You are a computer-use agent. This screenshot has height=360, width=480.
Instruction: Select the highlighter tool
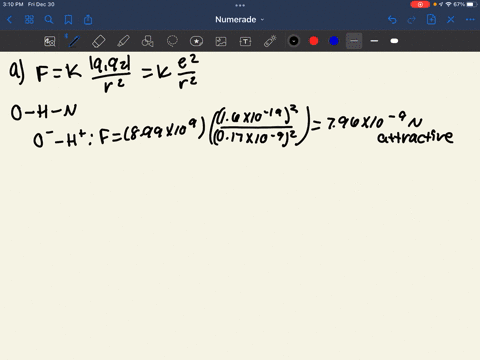pos(123,41)
